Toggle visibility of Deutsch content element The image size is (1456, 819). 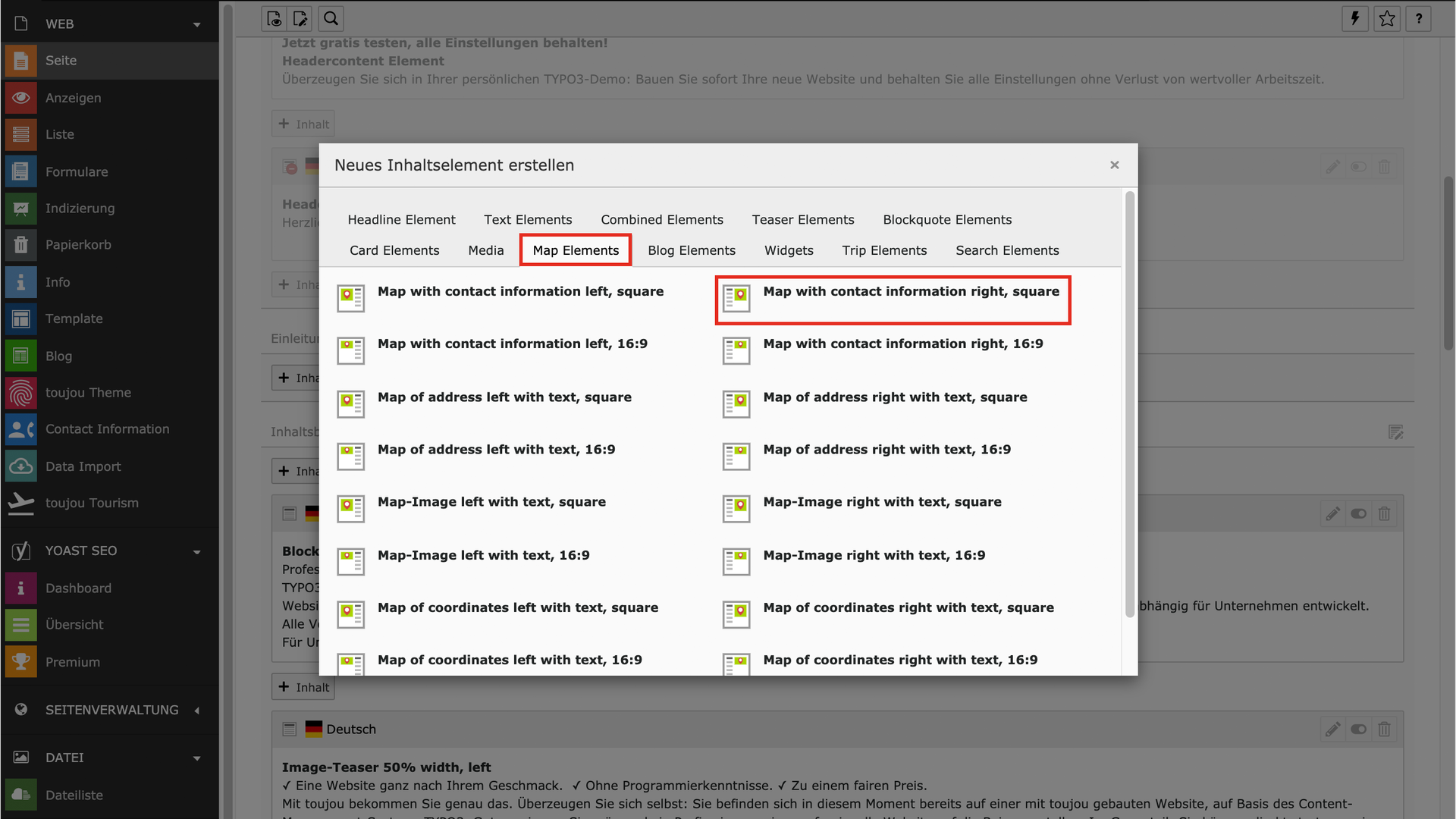(x=1358, y=730)
